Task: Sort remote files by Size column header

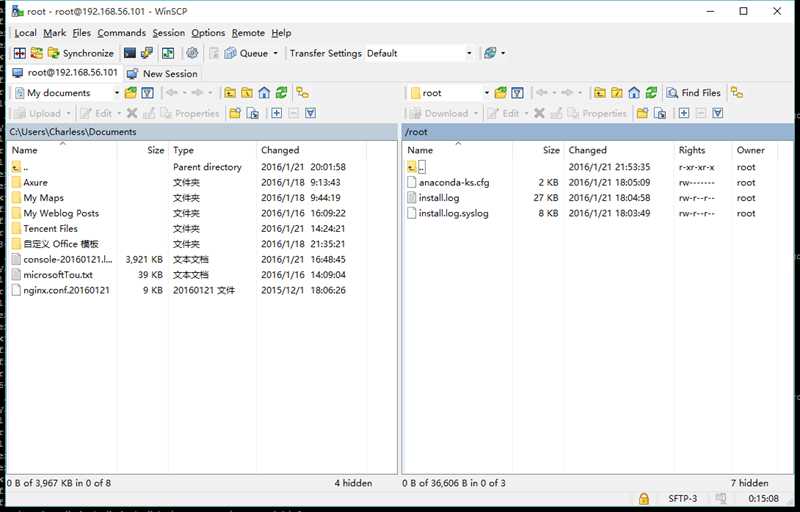Action: [x=538, y=150]
